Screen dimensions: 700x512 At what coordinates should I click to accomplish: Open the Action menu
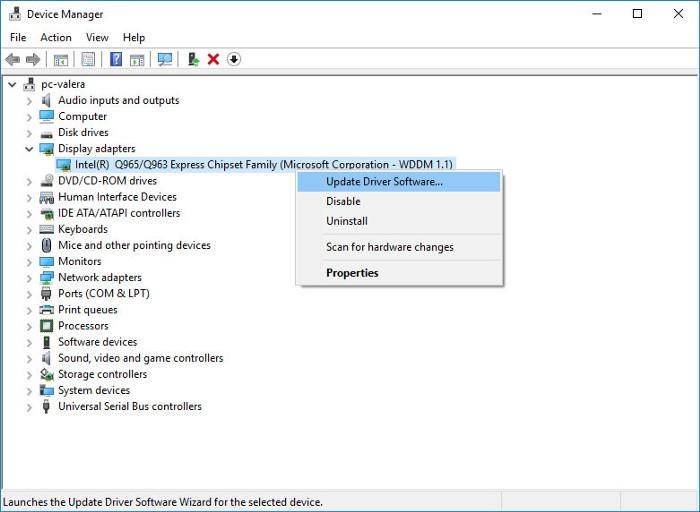[x=56, y=37]
